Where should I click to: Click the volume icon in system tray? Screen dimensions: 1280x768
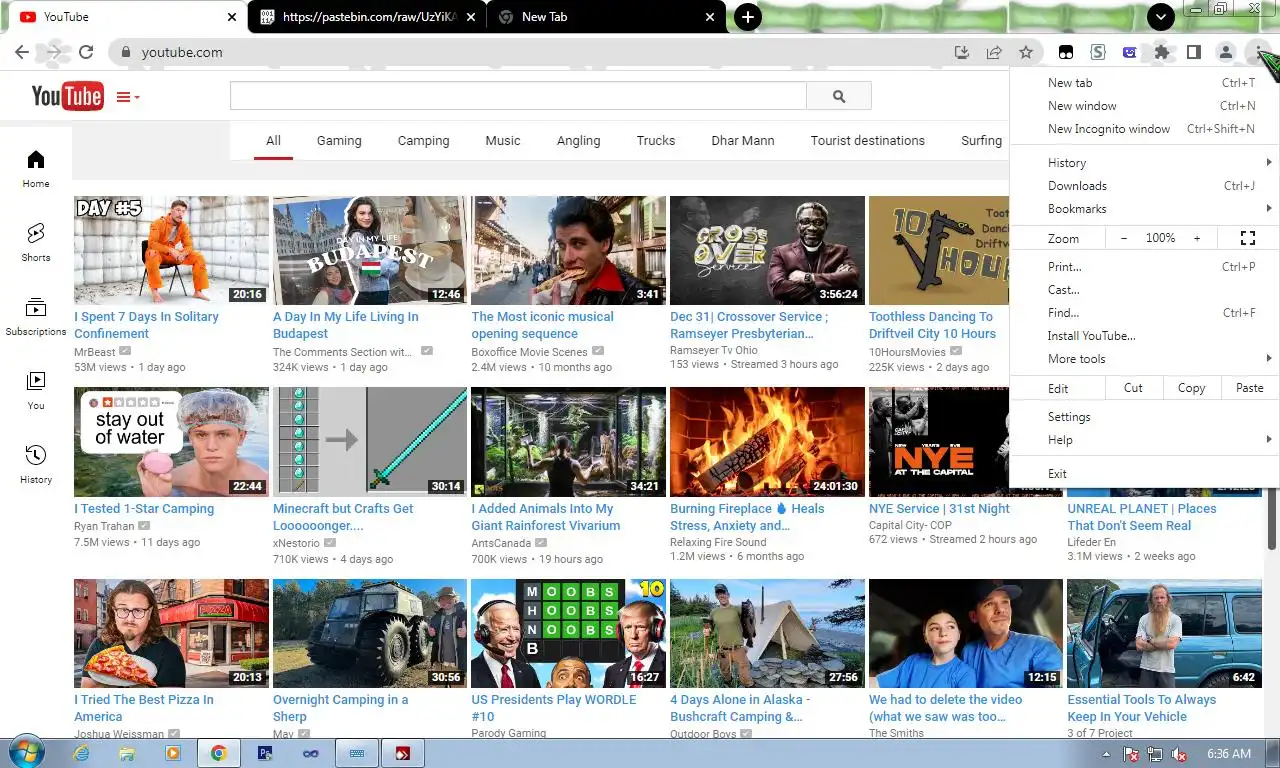click(1179, 753)
